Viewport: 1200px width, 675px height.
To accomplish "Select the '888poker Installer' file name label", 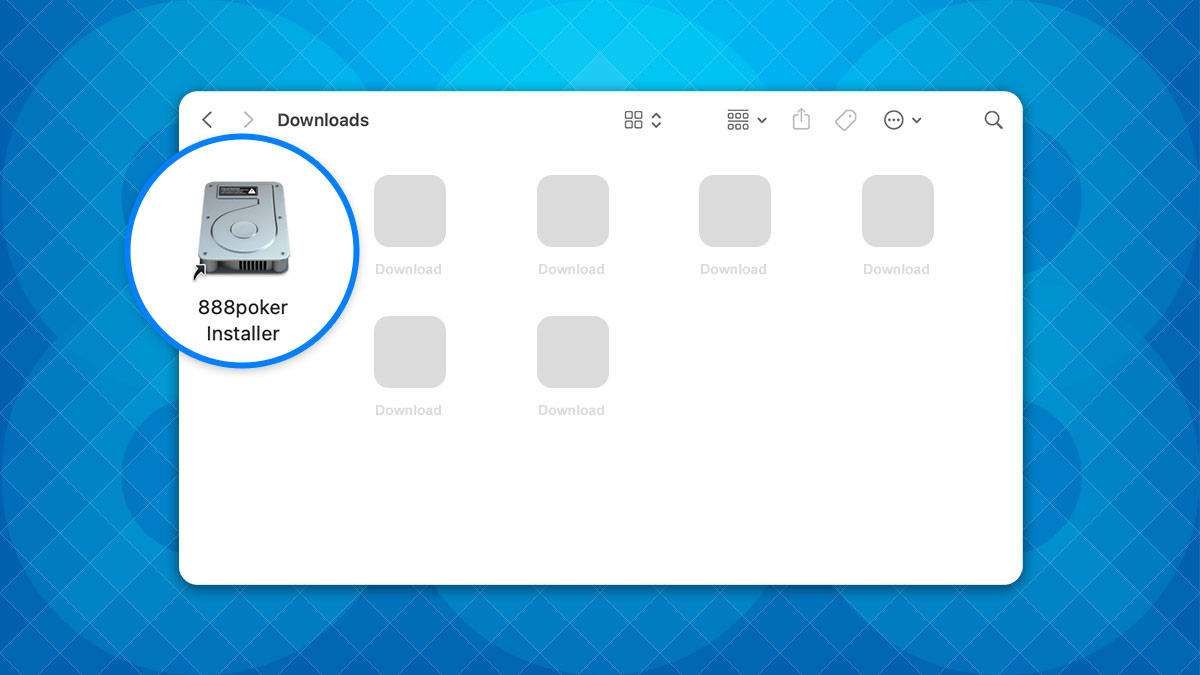I will point(242,321).
